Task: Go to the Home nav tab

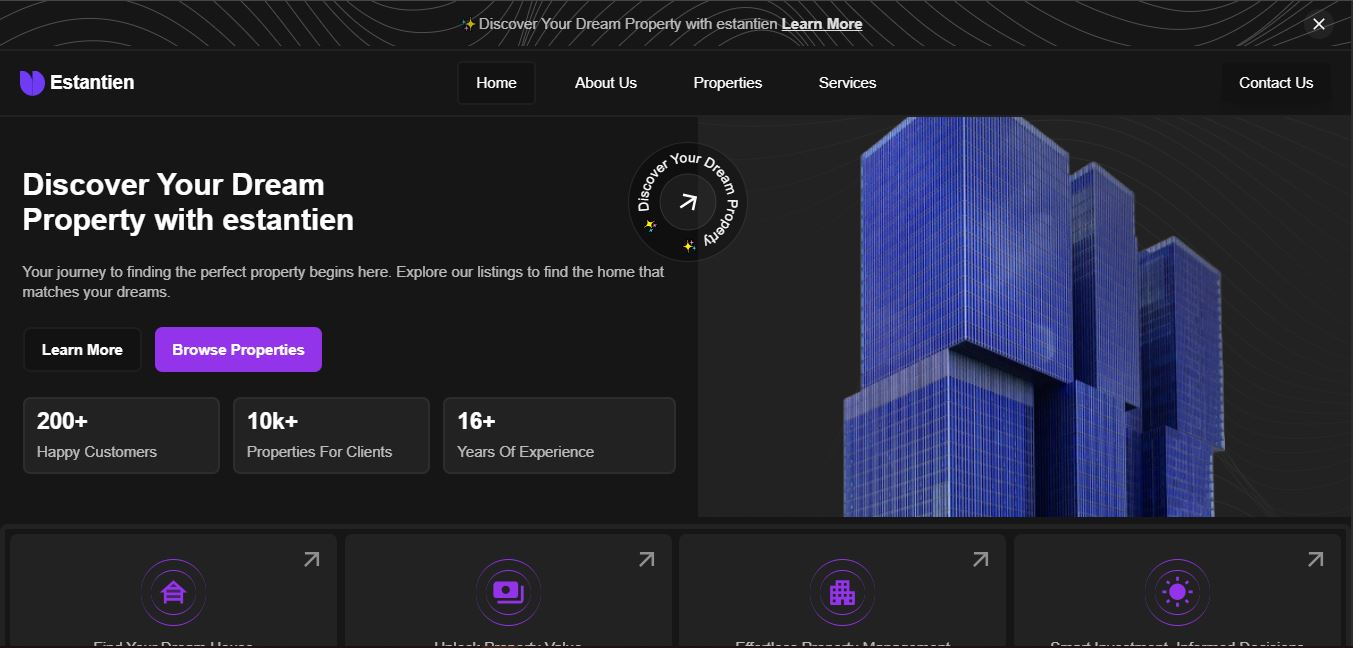Action: tap(496, 83)
